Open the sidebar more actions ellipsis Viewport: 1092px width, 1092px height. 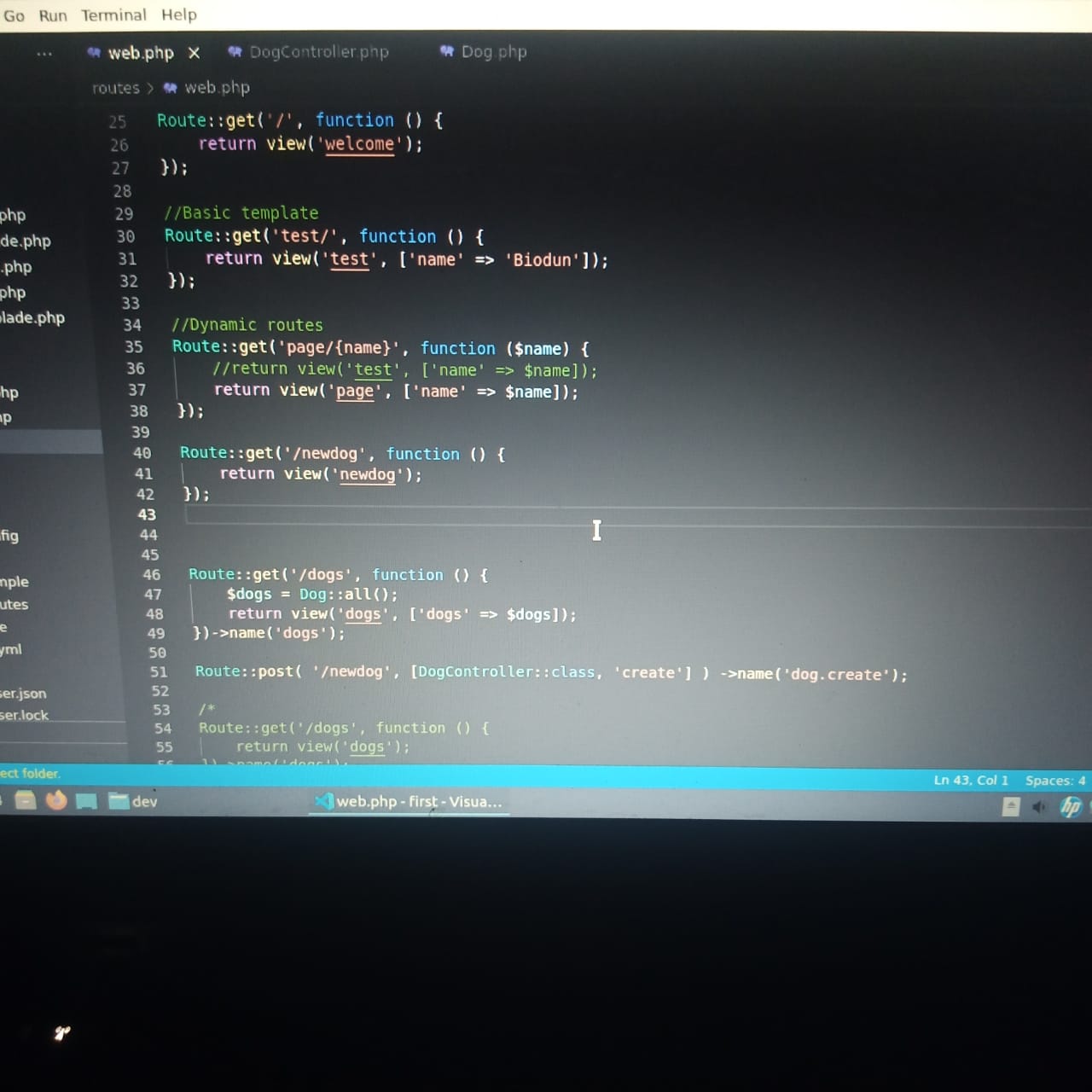[x=44, y=54]
